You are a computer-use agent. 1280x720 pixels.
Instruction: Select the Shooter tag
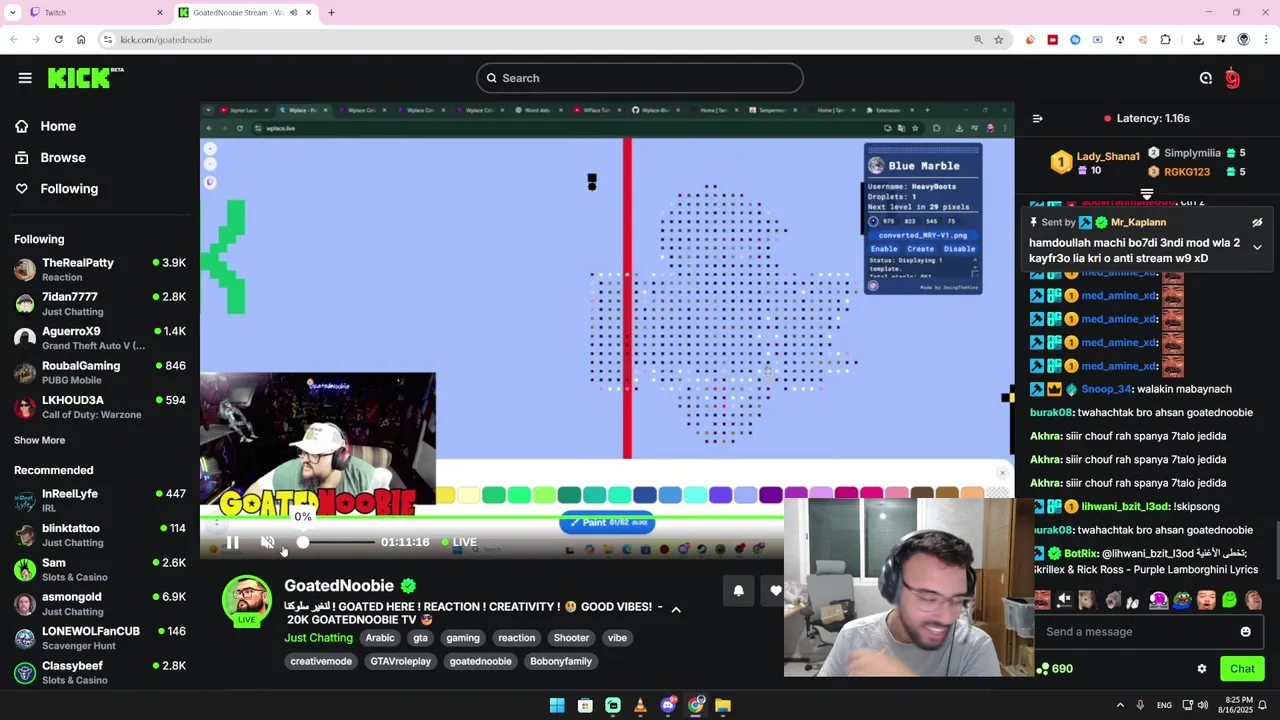tap(571, 638)
